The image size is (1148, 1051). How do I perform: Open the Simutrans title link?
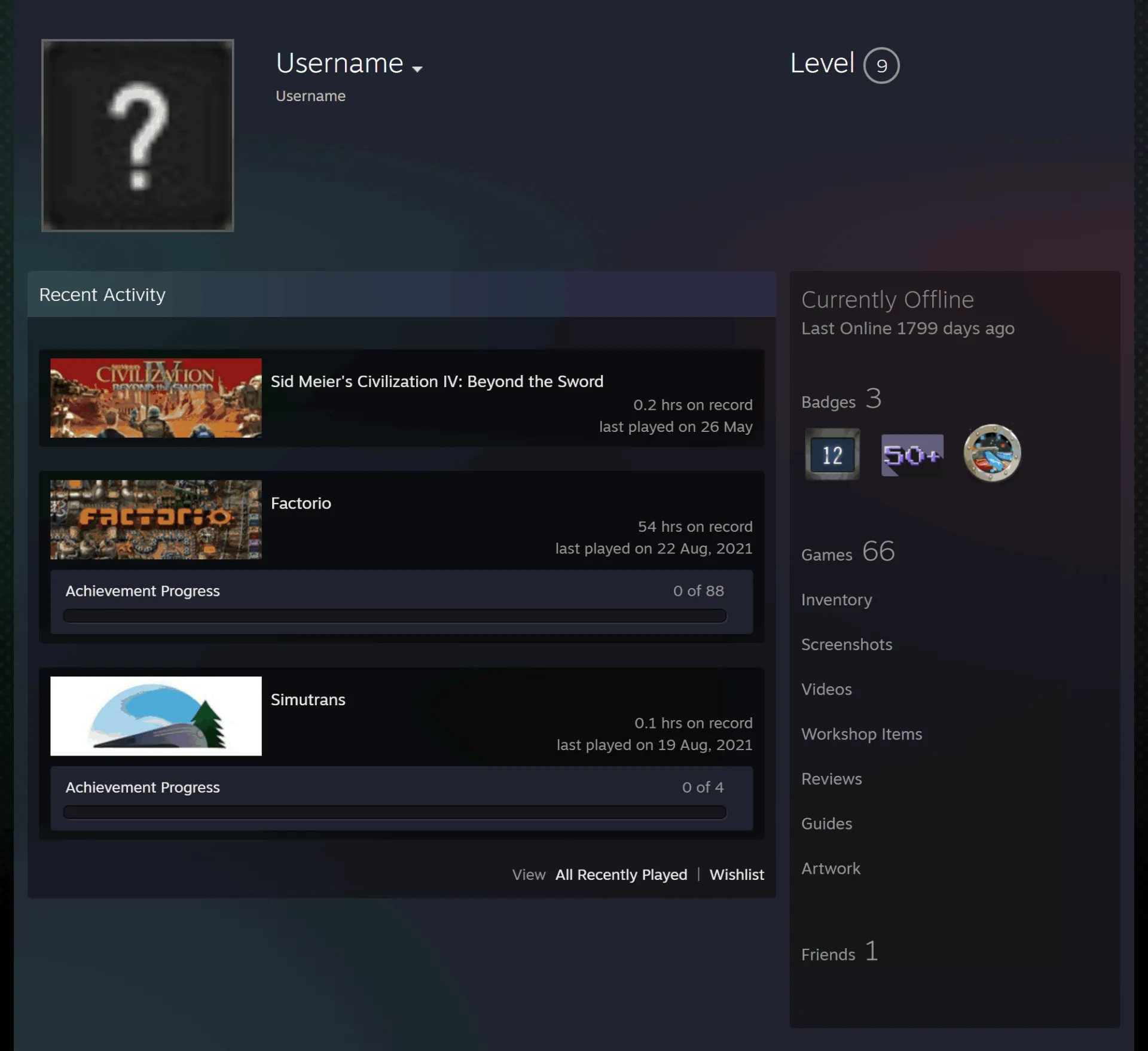point(308,699)
